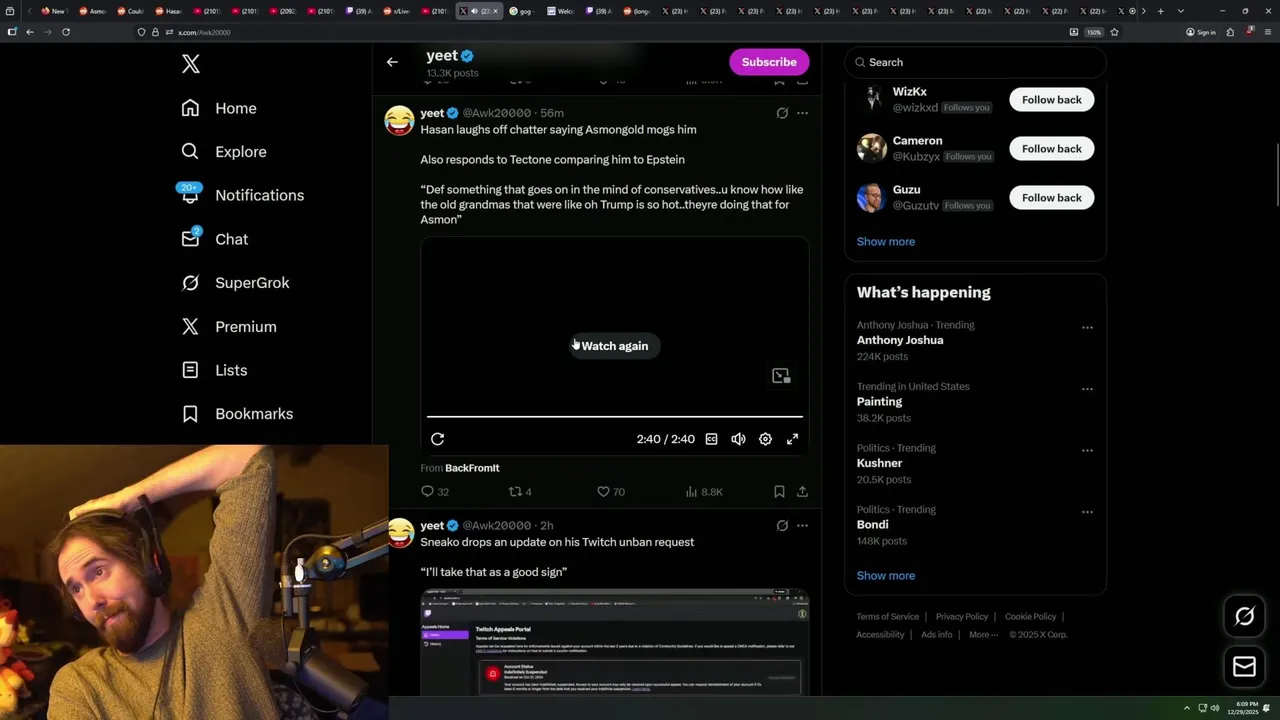Show more trending topics
Viewport: 1280px width, 720px height.
point(885,576)
